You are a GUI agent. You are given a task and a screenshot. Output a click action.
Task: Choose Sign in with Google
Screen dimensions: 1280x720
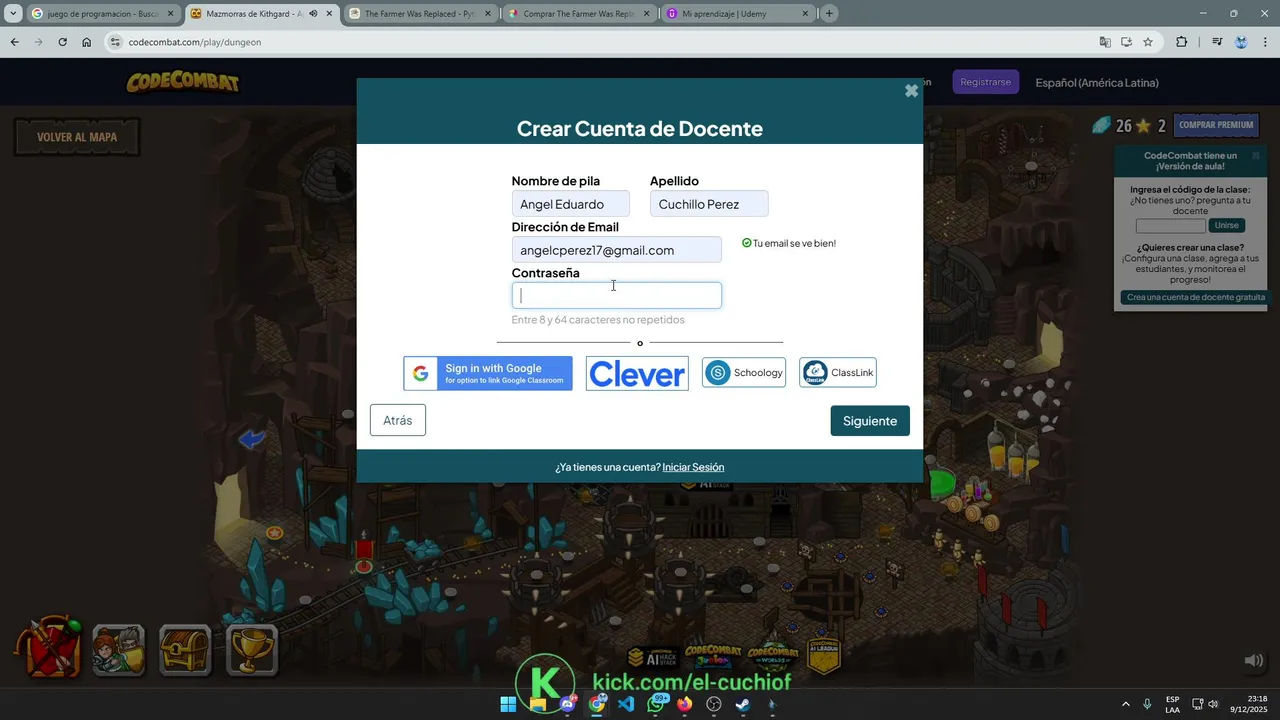488,373
